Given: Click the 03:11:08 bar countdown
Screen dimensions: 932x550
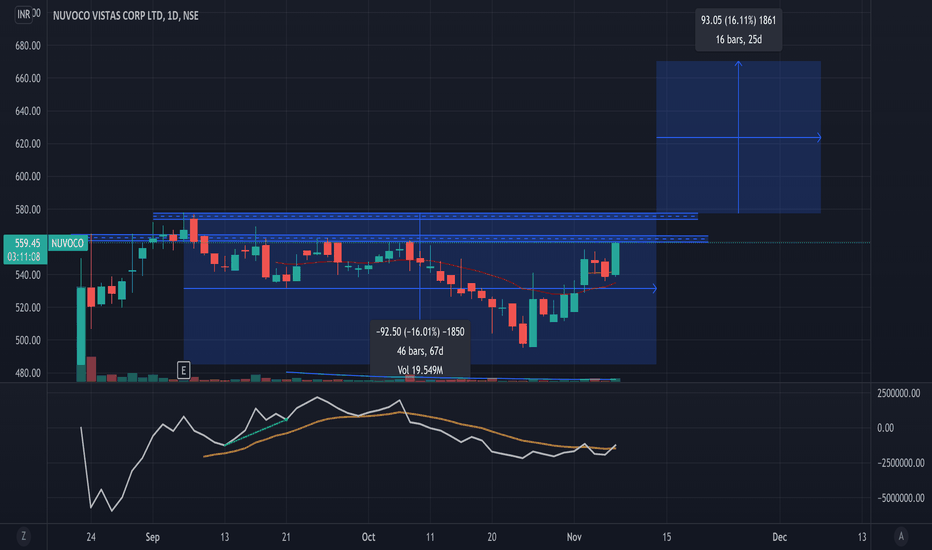Looking at the screenshot, I should point(24,257).
